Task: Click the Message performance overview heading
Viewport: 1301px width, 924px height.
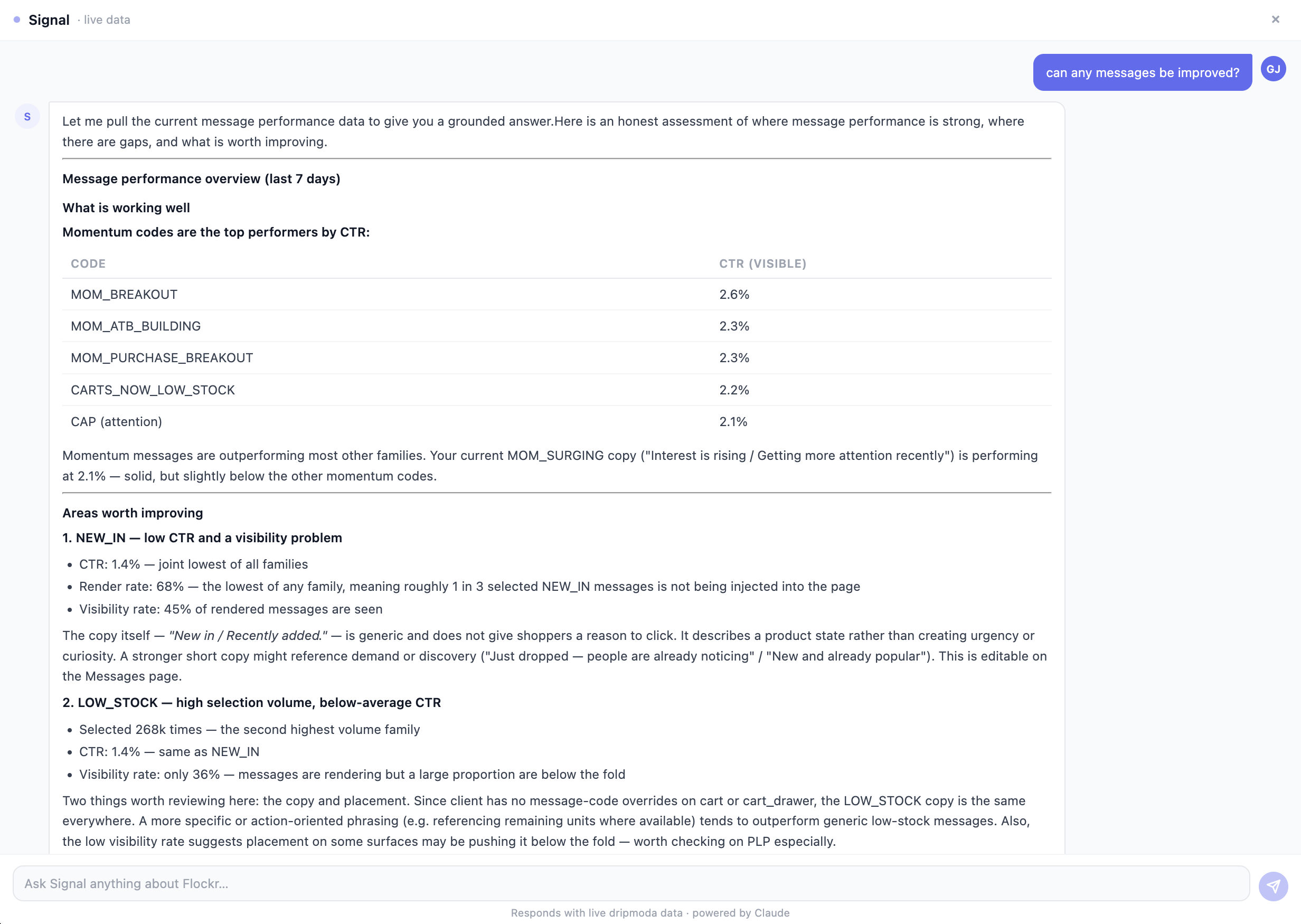Action: (x=201, y=178)
